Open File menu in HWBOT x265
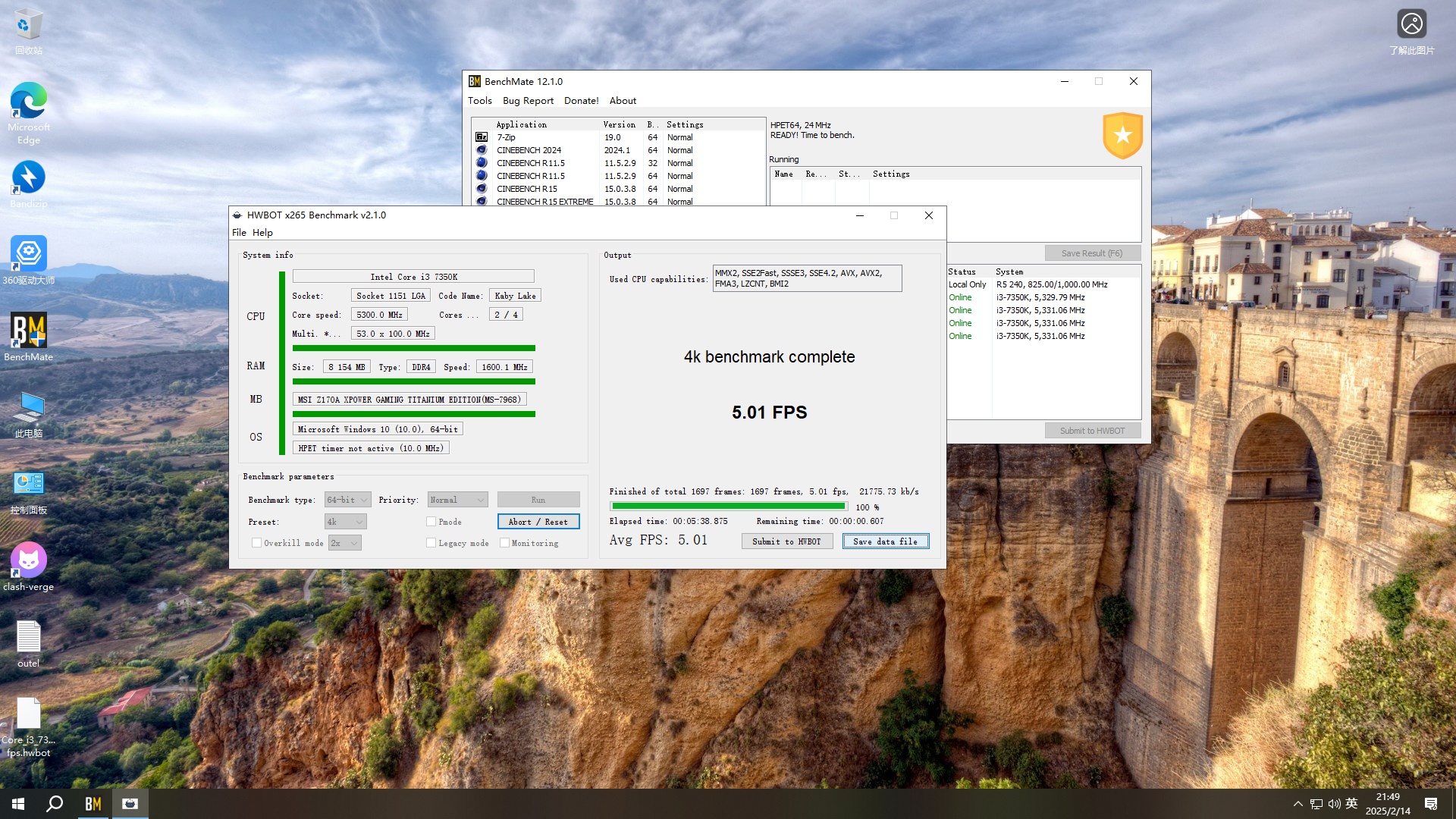Screen dimensions: 1456x819 (x=239, y=233)
